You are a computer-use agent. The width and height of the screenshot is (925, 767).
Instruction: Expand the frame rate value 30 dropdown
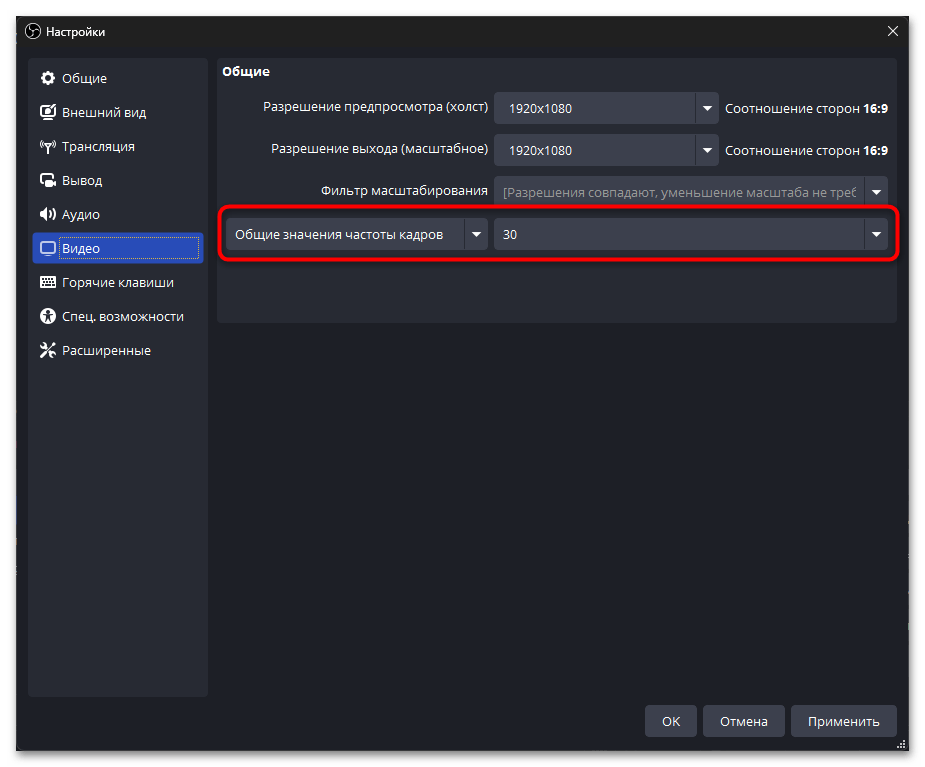click(x=876, y=235)
